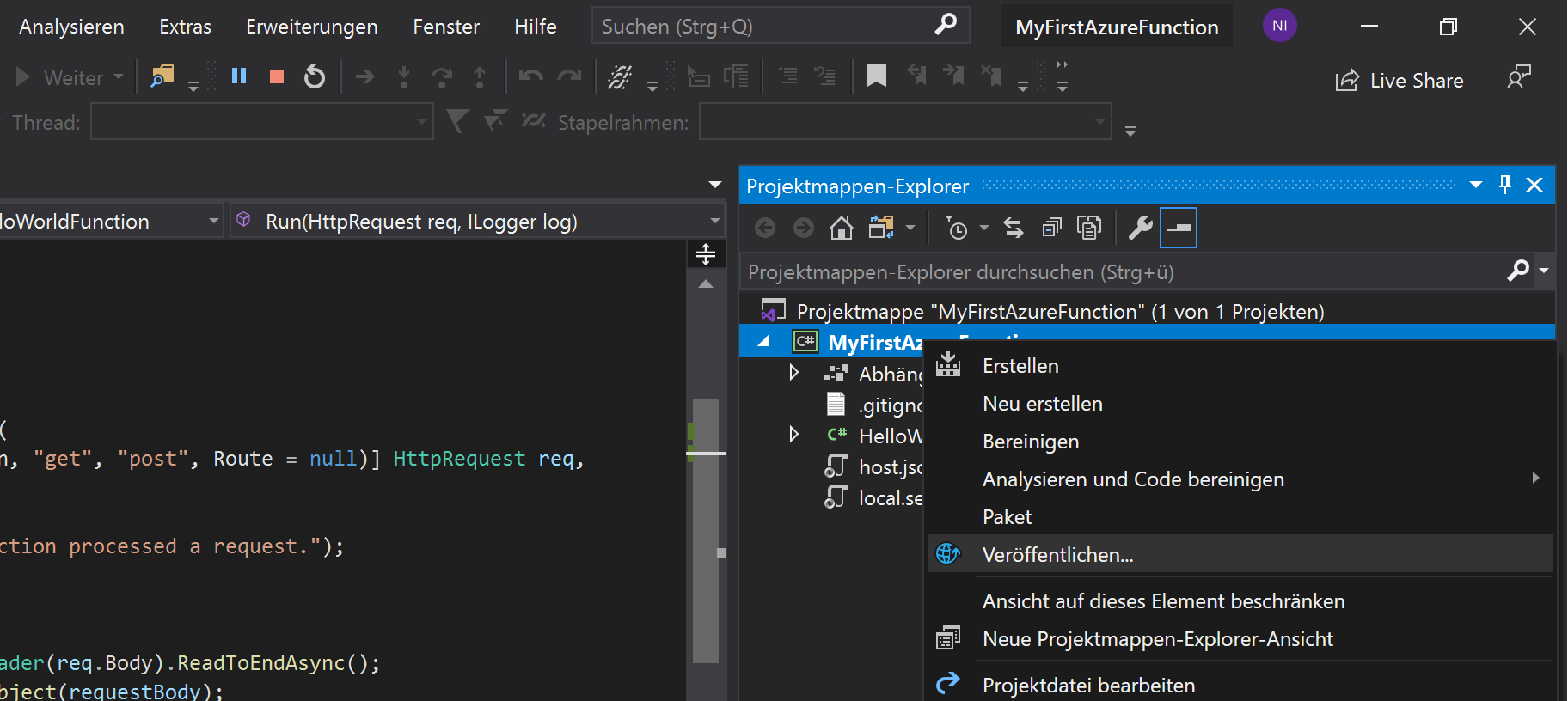Stop debugging with the red square icon
The width and height of the screenshot is (1568, 701).
[276, 77]
